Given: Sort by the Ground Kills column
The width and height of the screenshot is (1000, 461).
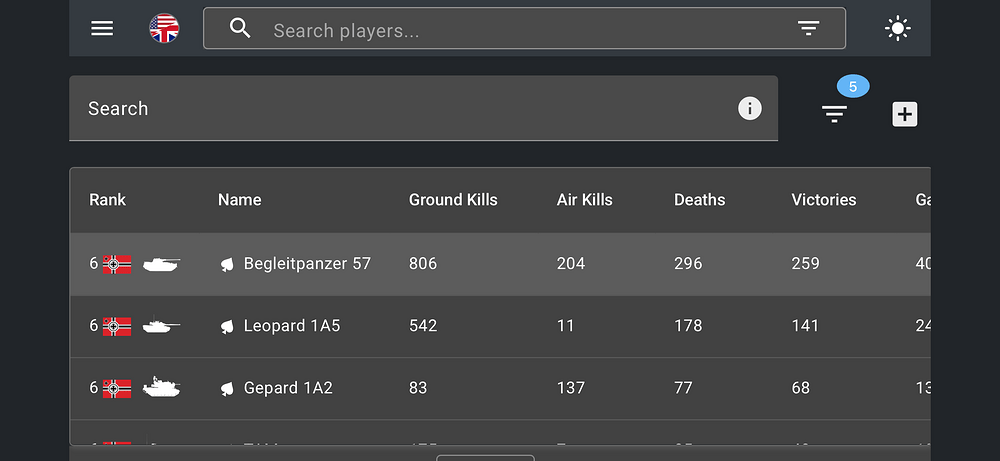Looking at the screenshot, I should 453,200.
